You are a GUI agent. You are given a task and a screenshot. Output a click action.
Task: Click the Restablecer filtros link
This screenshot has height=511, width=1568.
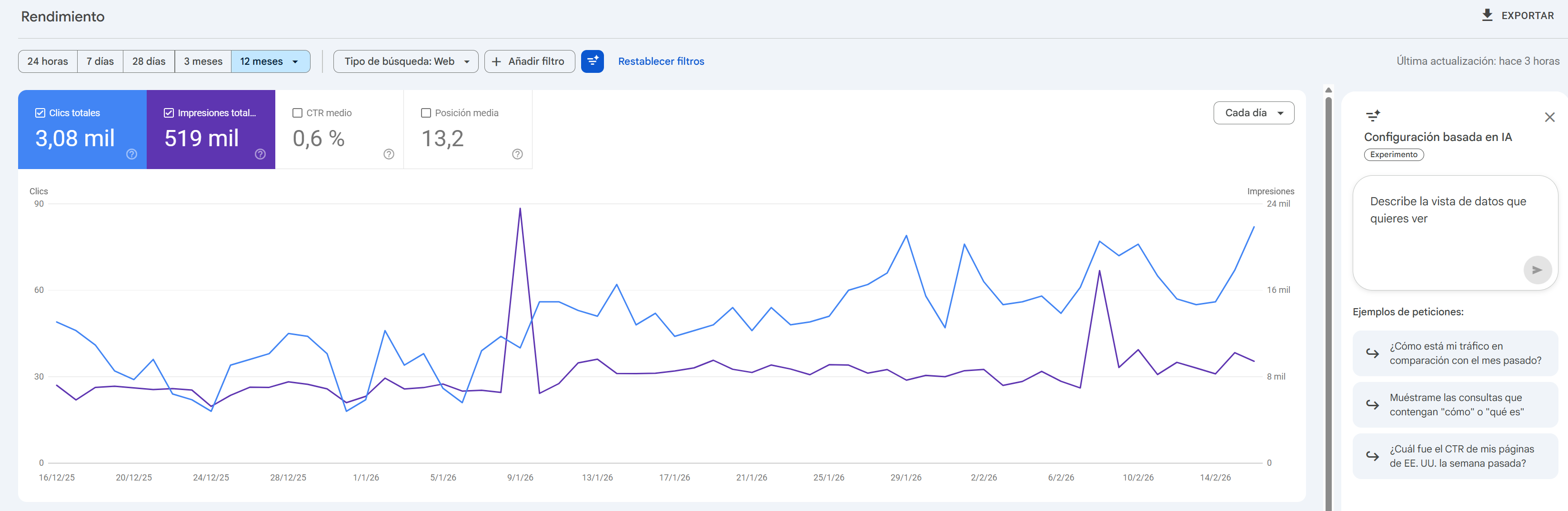click(661, 61)
